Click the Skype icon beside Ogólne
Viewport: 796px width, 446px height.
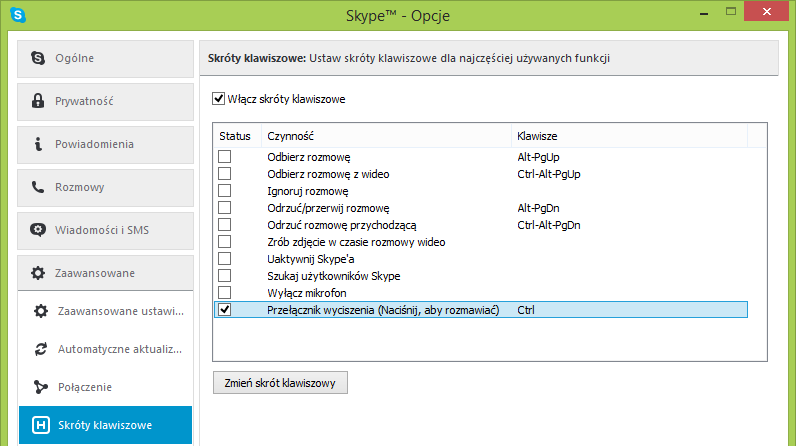click(38, 58)
